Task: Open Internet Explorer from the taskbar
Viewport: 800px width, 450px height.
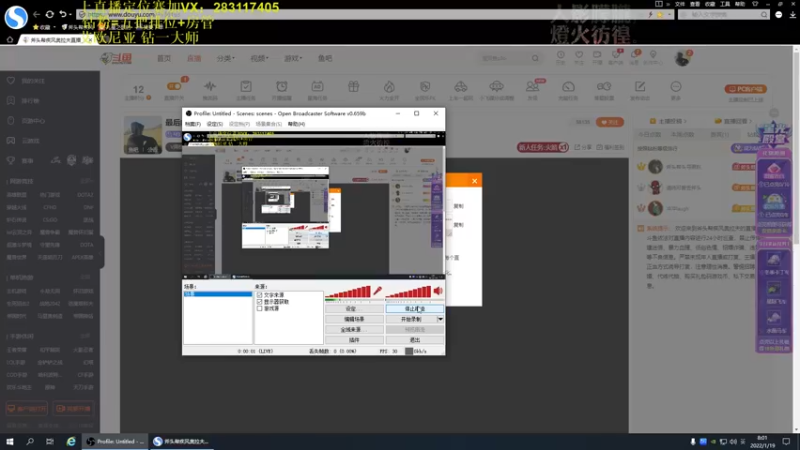Action: coord(71,441)
